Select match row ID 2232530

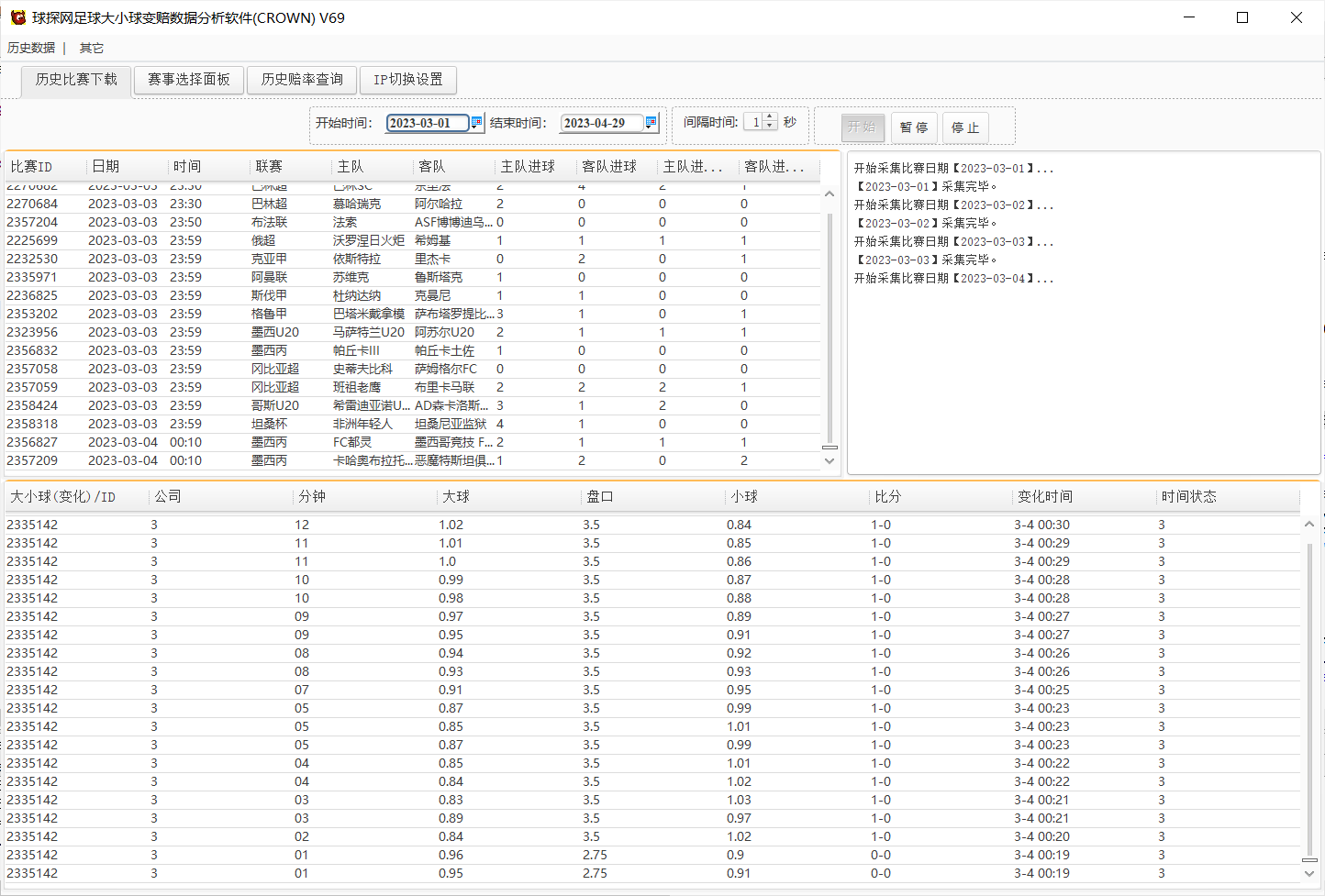coord(411,259)
